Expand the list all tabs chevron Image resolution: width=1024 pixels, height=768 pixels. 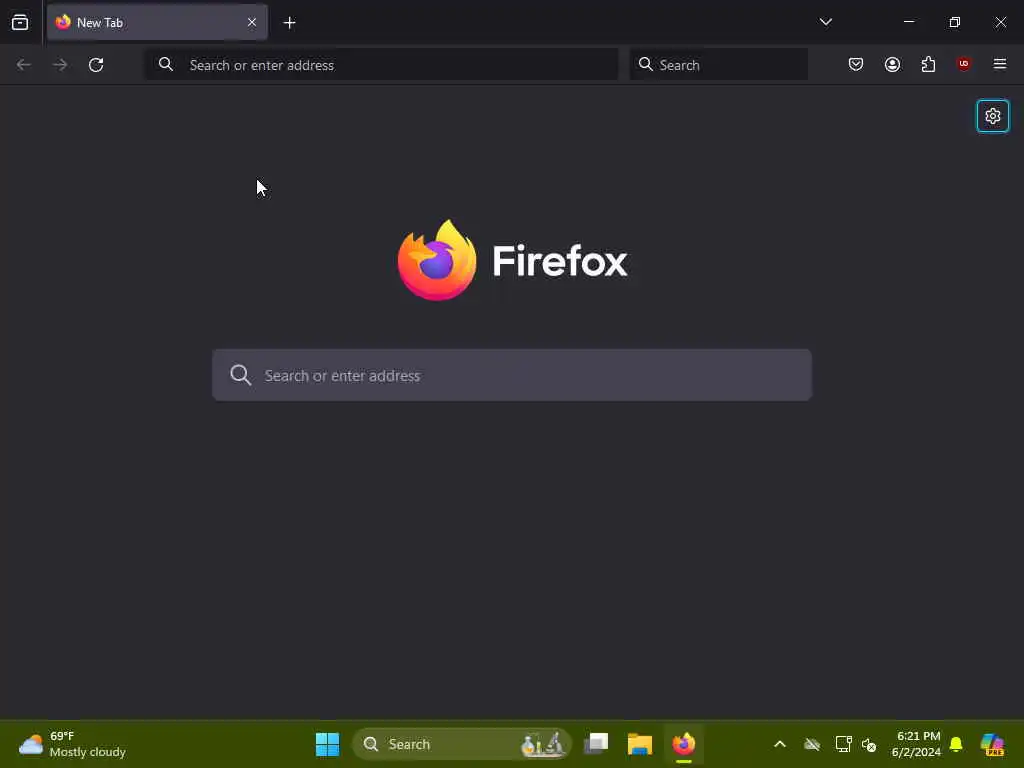click(x=825, y=22)
